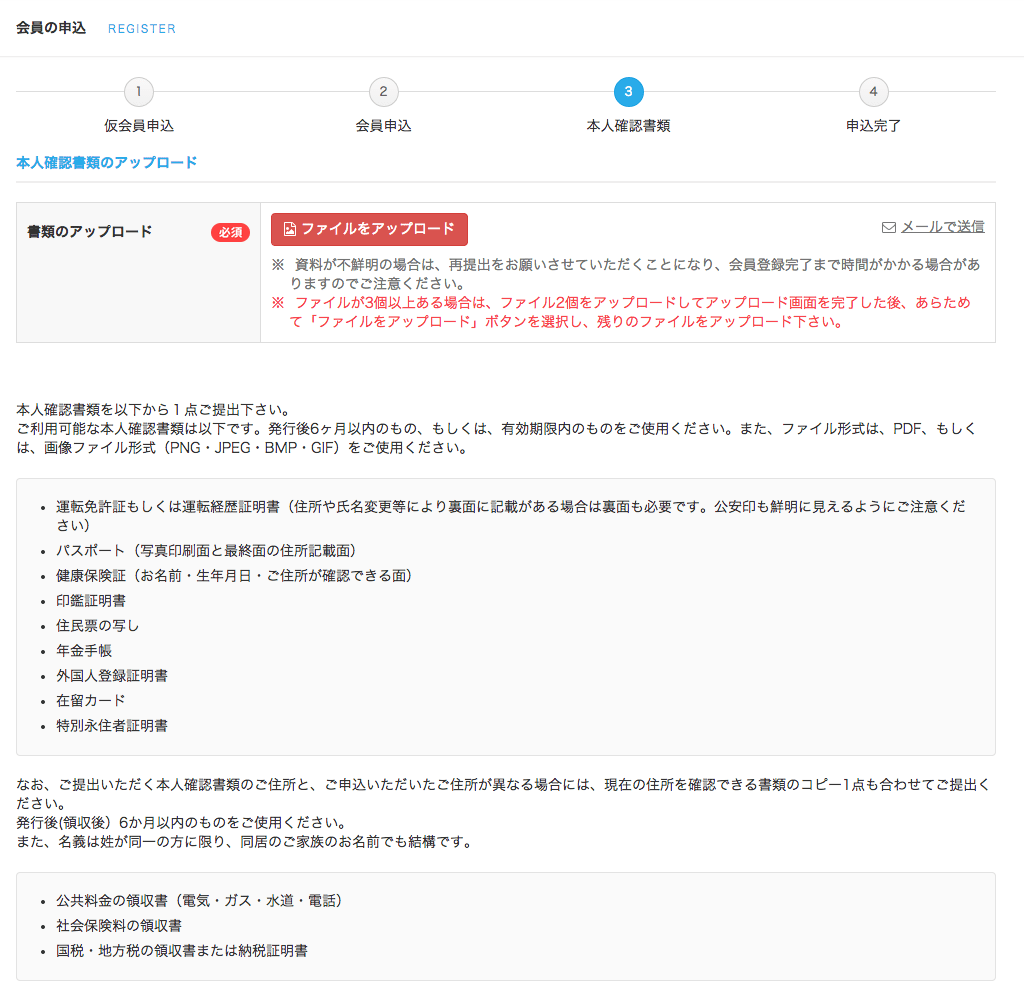The image size is (1024, 991).
Task: Select step 2 circle 会員申込
Action: (x=383, y=92)
